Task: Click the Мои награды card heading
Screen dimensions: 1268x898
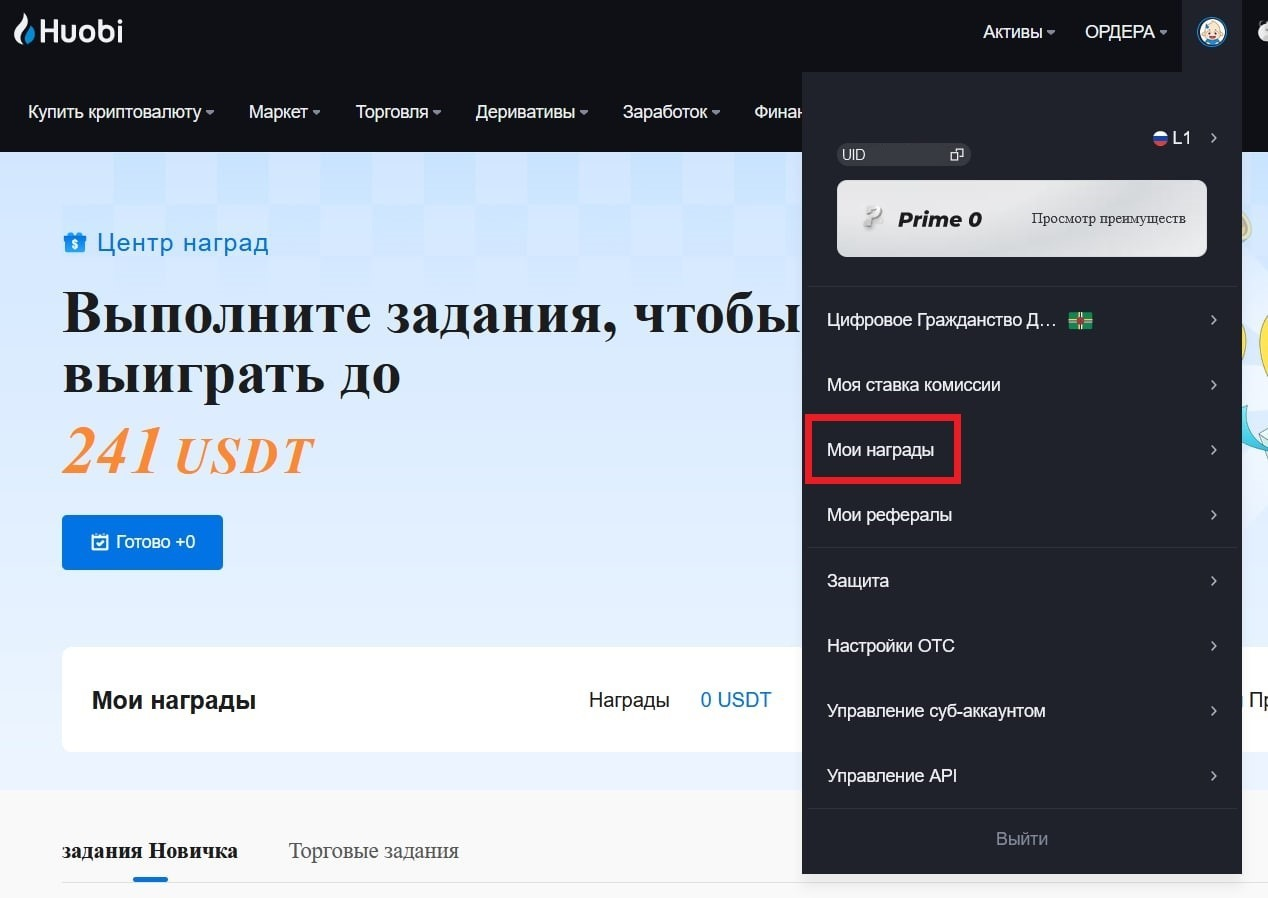Action: [174, 700]
